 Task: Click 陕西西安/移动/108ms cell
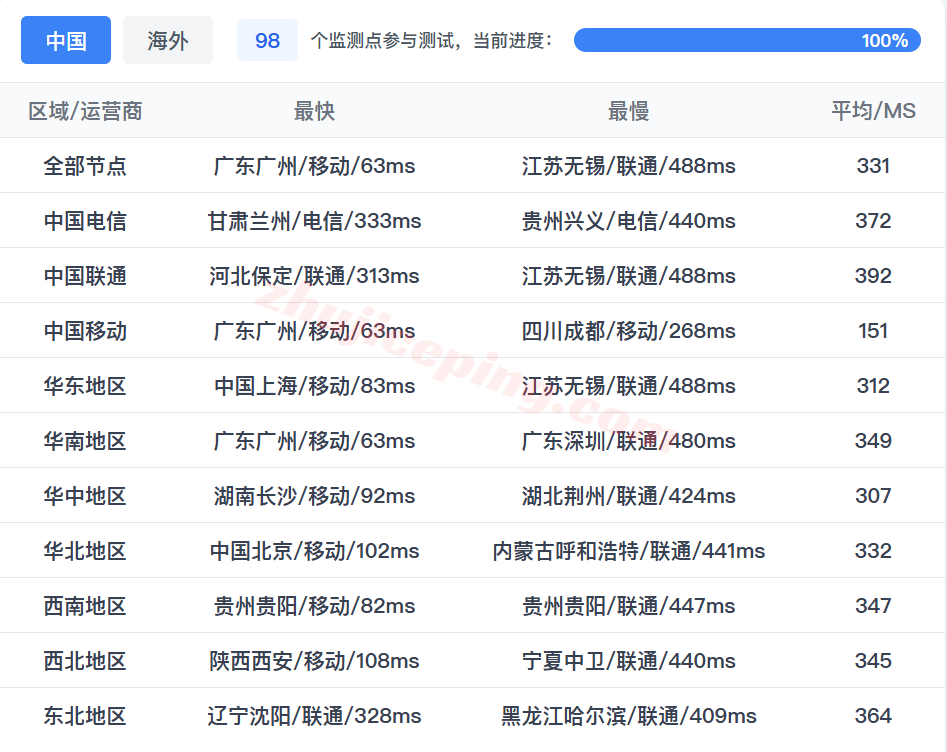pos(314,660)
